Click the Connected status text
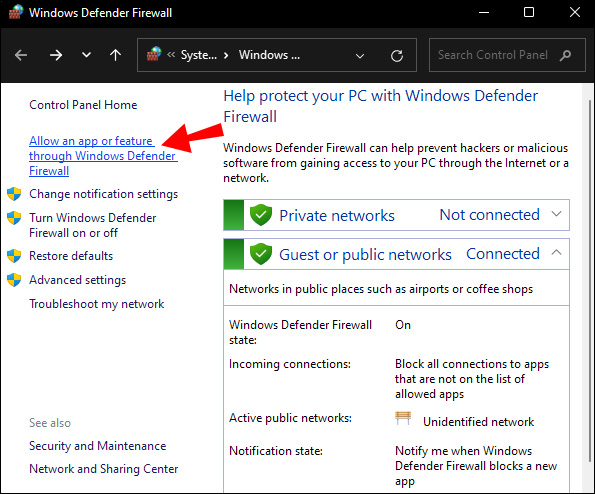The image size is (595, 494). tap(503, 254)
